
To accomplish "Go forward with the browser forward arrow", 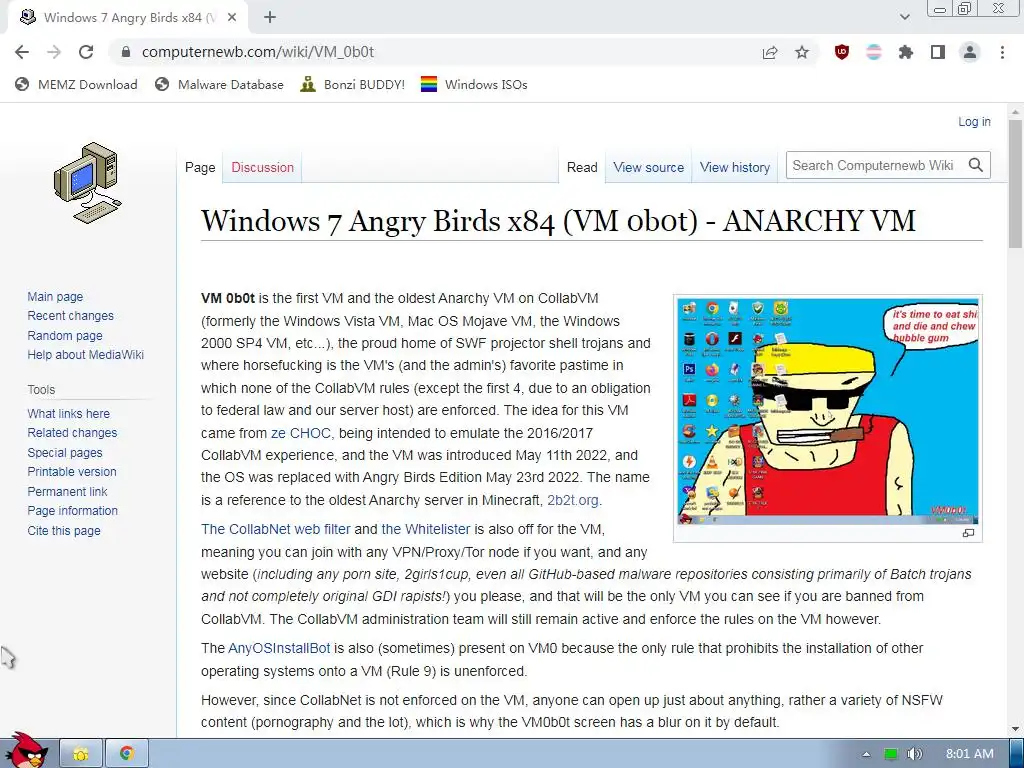I will click(x=54, y=52).
